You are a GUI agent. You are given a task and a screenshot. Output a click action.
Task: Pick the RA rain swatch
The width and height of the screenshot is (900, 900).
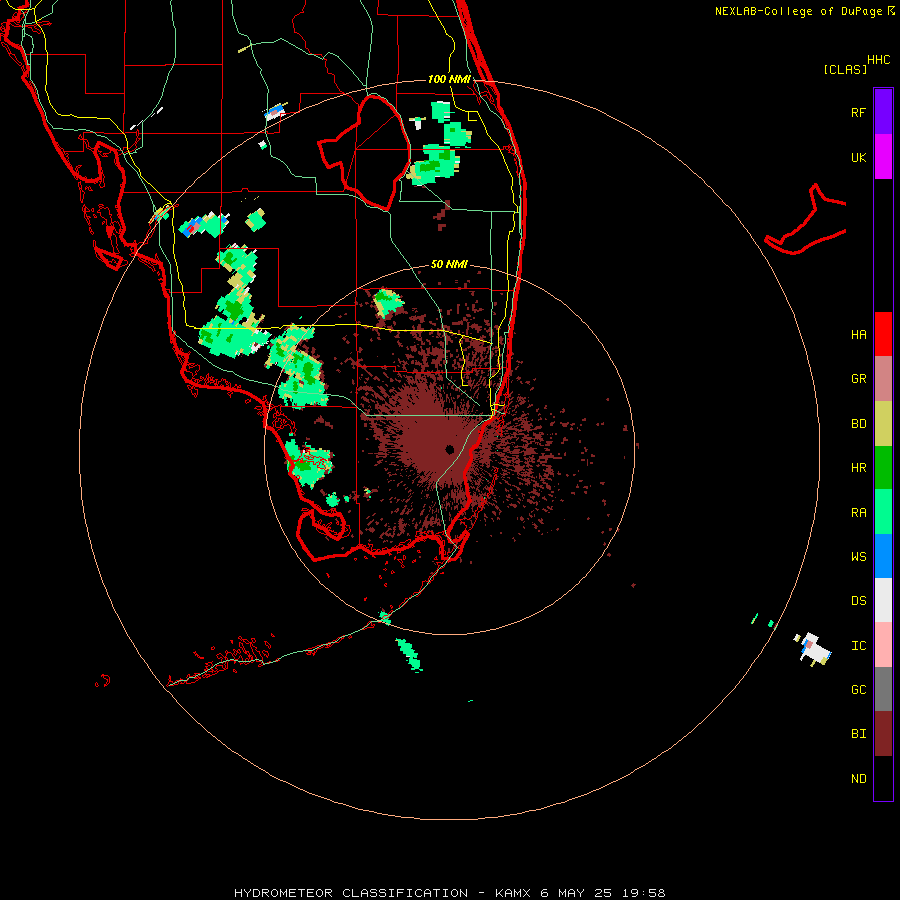(x=883, y=512)
